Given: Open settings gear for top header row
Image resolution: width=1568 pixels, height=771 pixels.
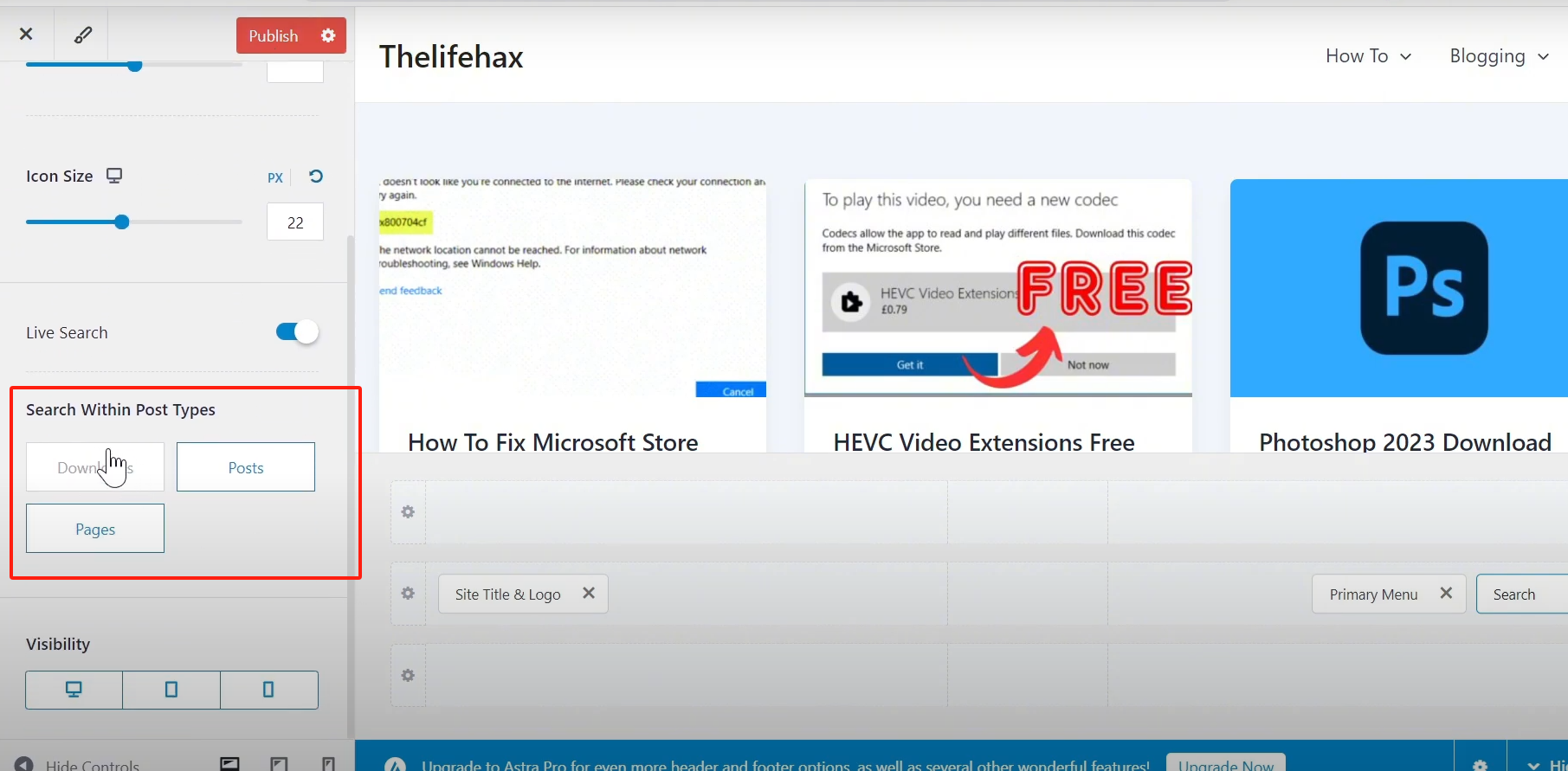Looking at the screenshot, I should pos(408,512).
